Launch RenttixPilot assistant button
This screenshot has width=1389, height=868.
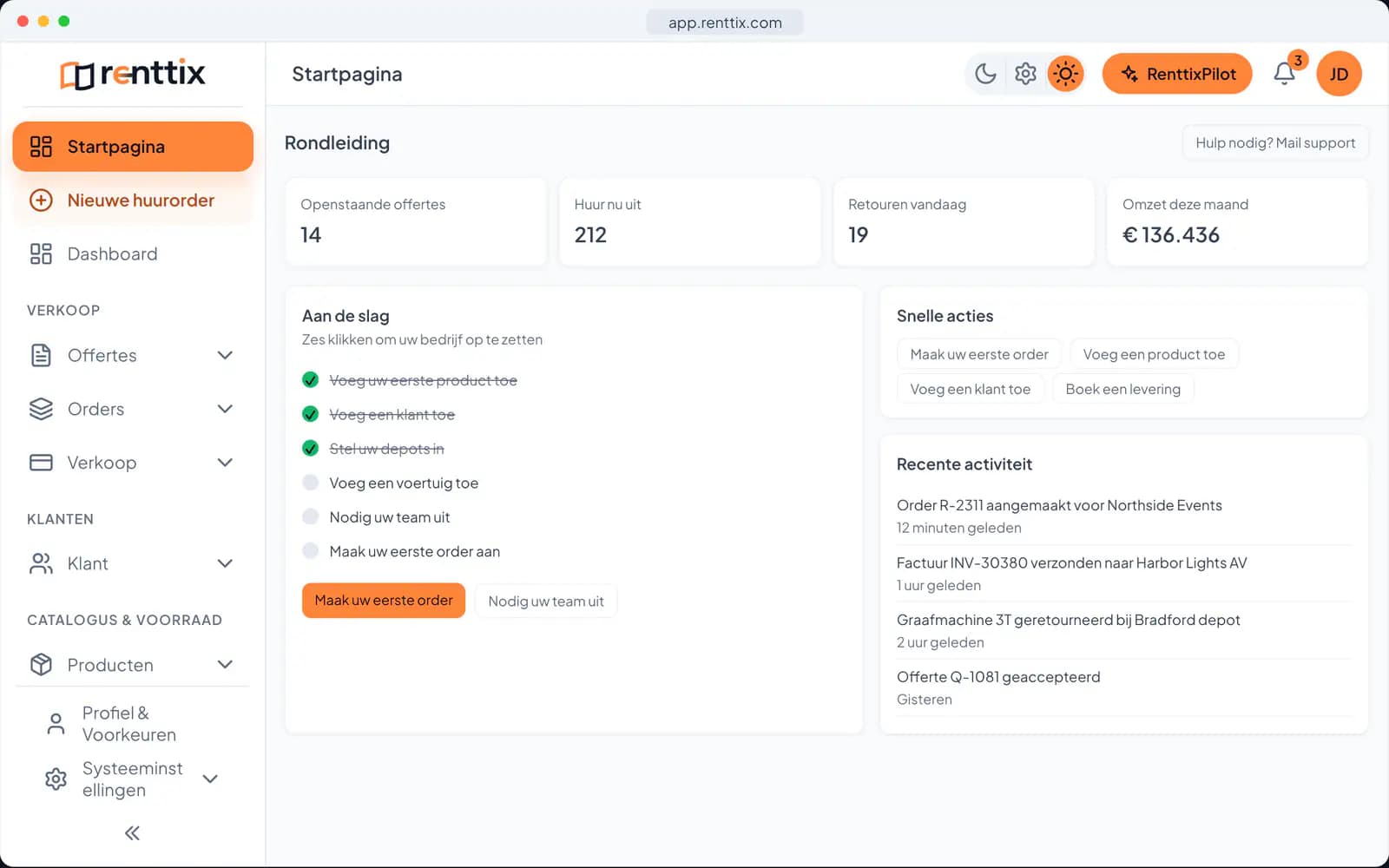(x=1177, y=74)
